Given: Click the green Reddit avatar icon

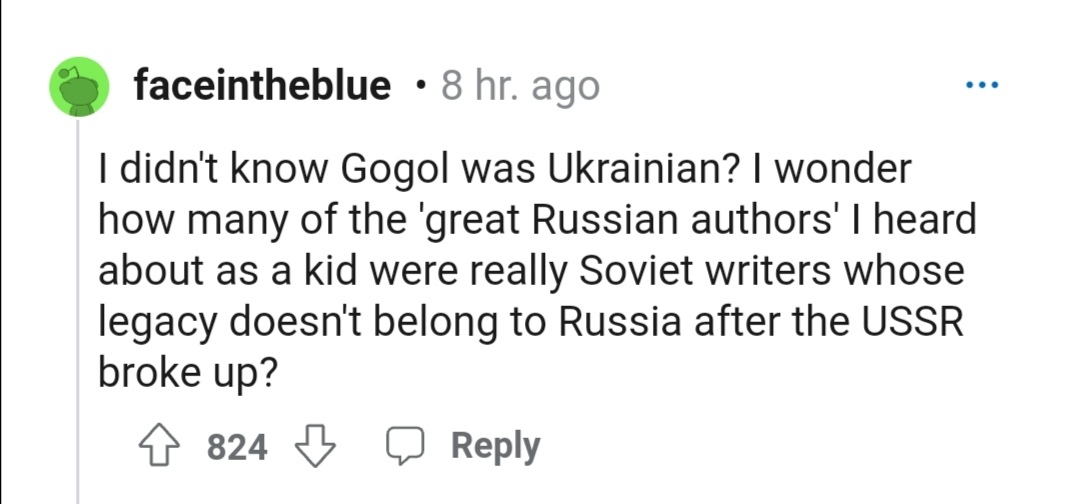Looking at the screenshot, I should pyautogui.click(x=79, y=87).
